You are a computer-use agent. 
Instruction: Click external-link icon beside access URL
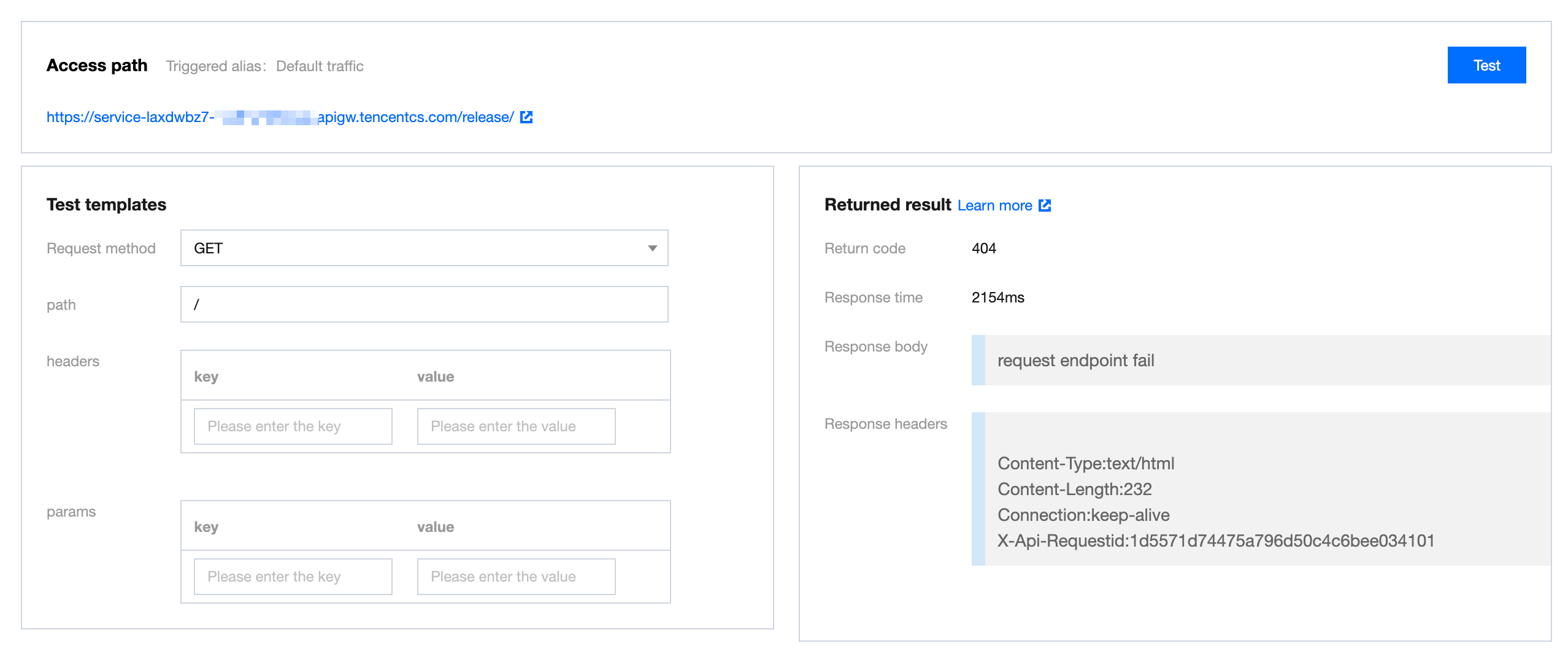[x=526, y=117]
